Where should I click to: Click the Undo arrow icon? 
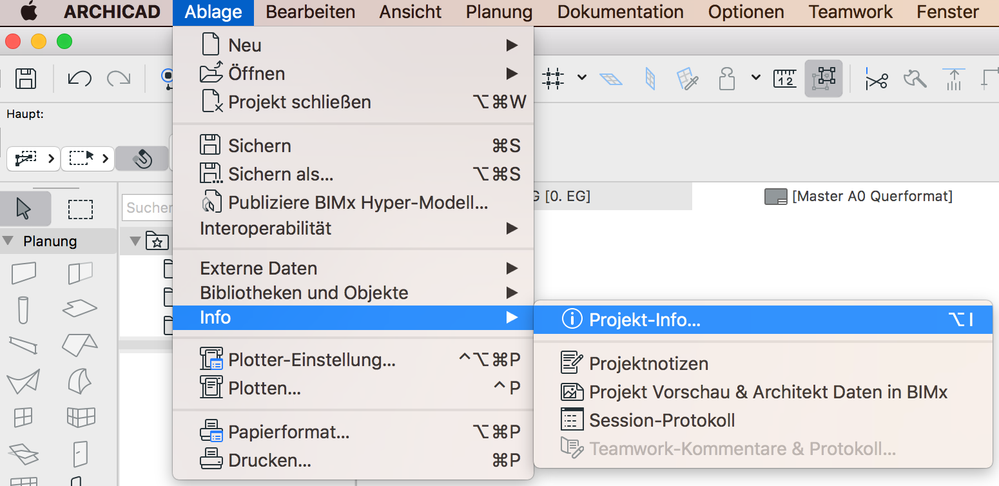pyautogui.click(x=80, y=78)
